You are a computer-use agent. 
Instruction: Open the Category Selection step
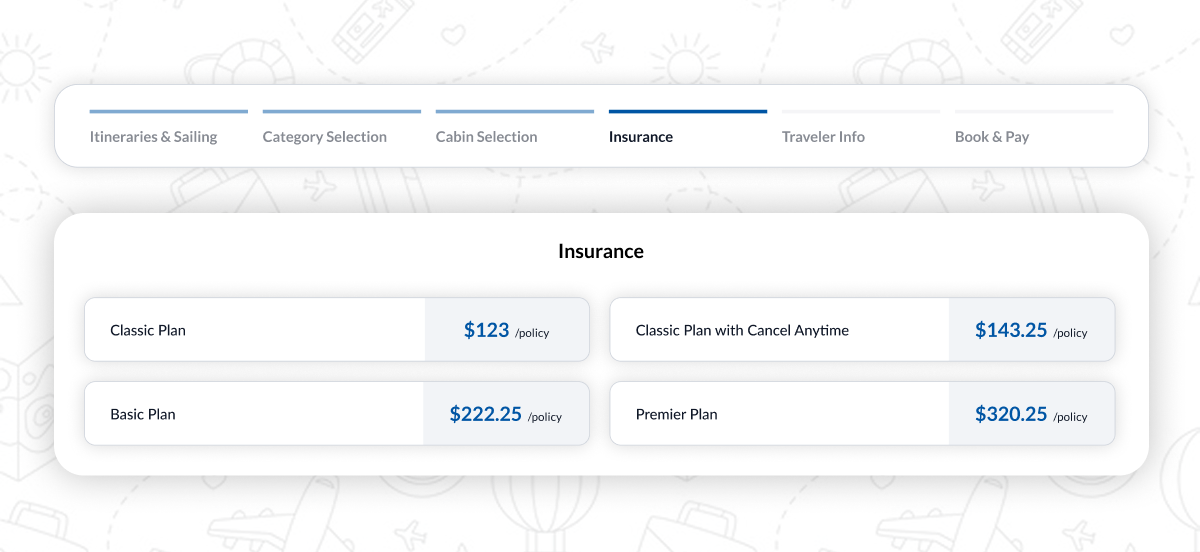pos(324,137)
